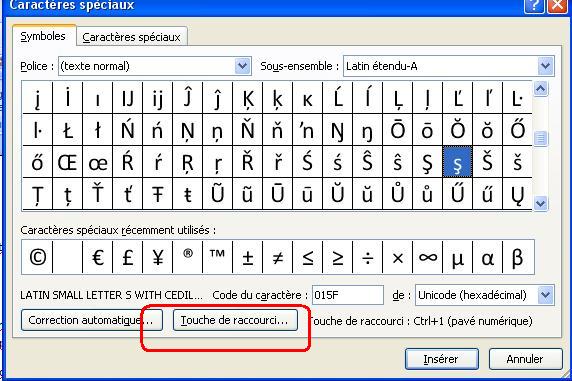Select the capital Ķ with cedilla cell
572x381 pixels.
tap(247, 98)
